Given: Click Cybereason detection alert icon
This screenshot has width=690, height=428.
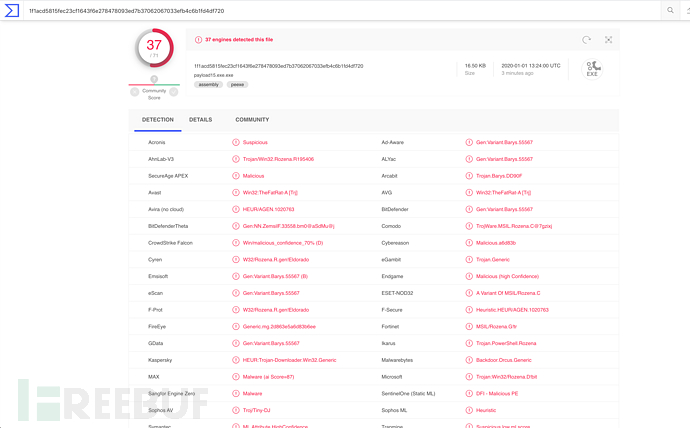Looking at the screenshot, I should click(469, 243).
